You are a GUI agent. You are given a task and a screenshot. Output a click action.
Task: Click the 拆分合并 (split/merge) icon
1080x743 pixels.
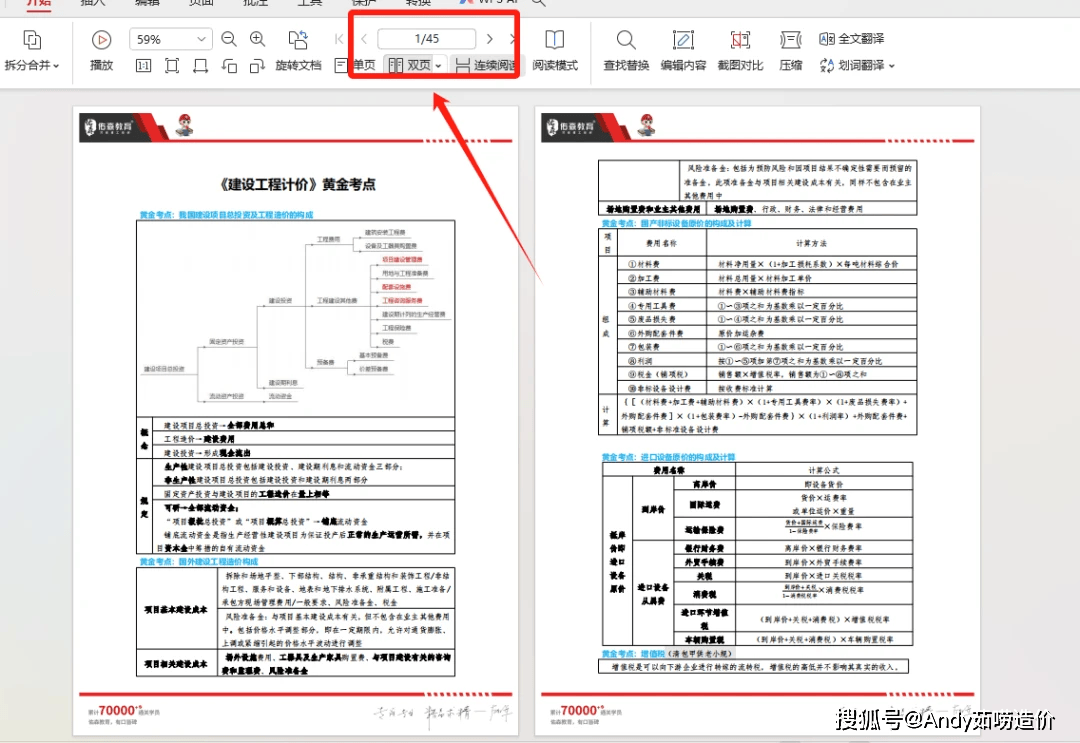32,40
